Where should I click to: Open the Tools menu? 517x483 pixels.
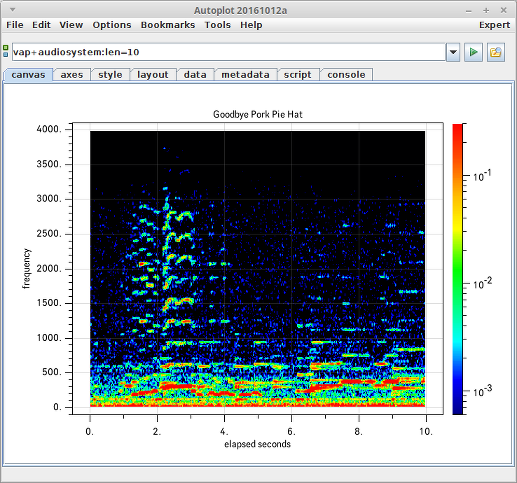click(218, 25)
